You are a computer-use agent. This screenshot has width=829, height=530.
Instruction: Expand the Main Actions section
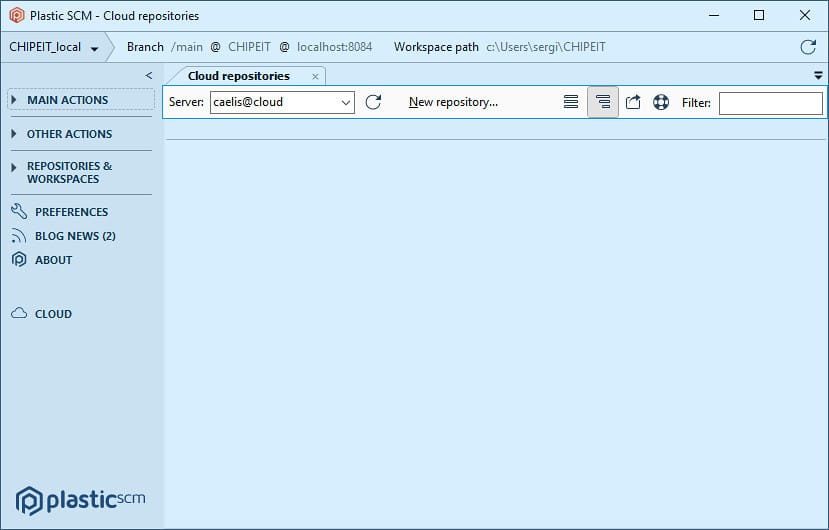tap(81, 100)
